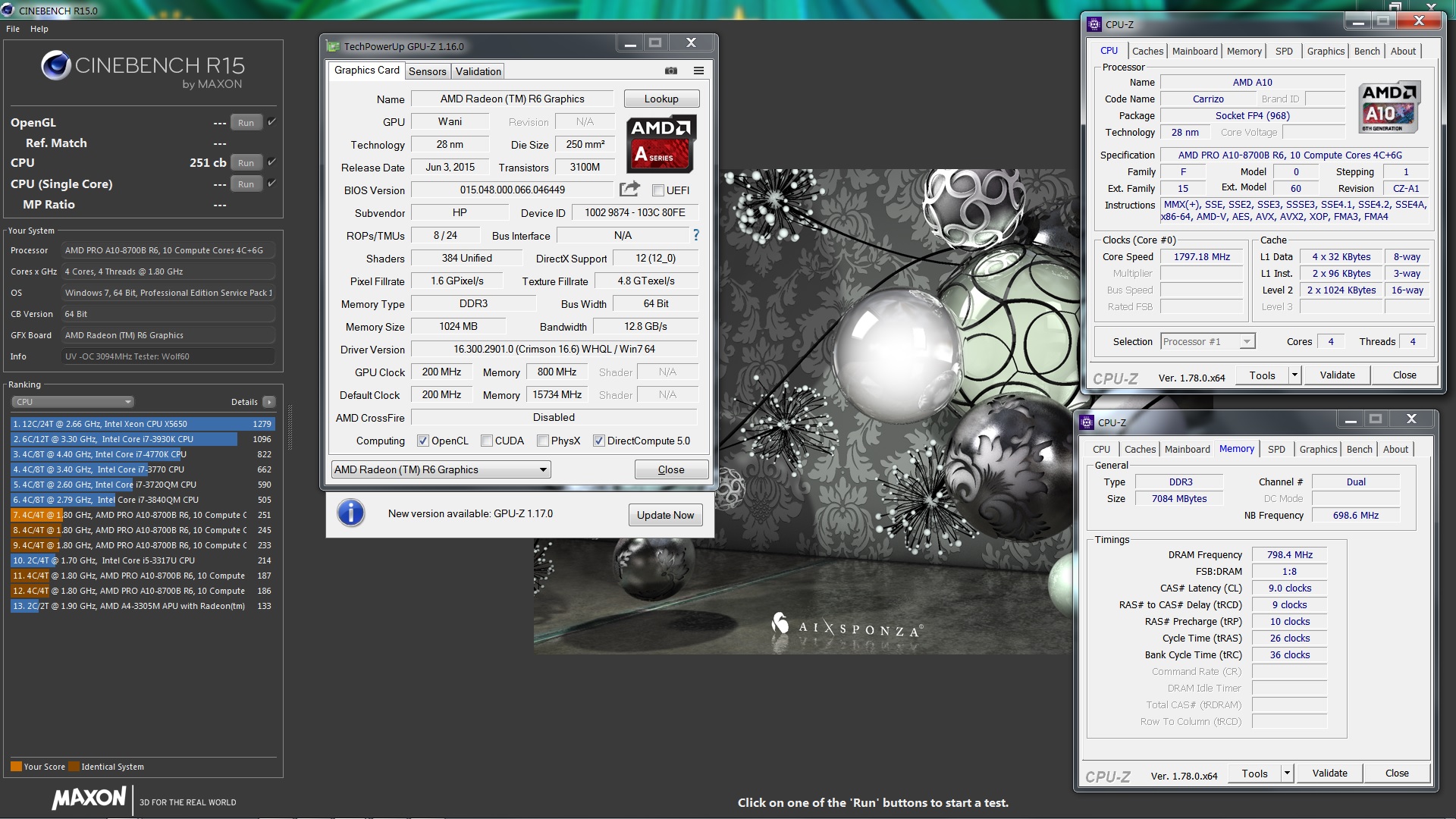
Task: Open the Bench tab in upper CPU-Z
Action: (1367, 51)
